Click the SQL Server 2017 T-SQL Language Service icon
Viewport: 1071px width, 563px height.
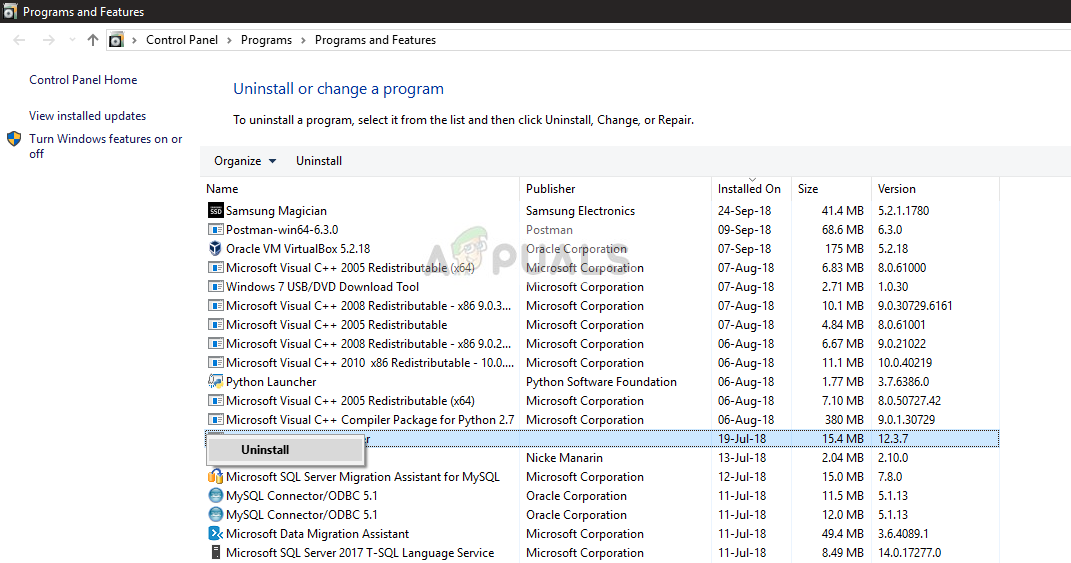tap(215, 552)
